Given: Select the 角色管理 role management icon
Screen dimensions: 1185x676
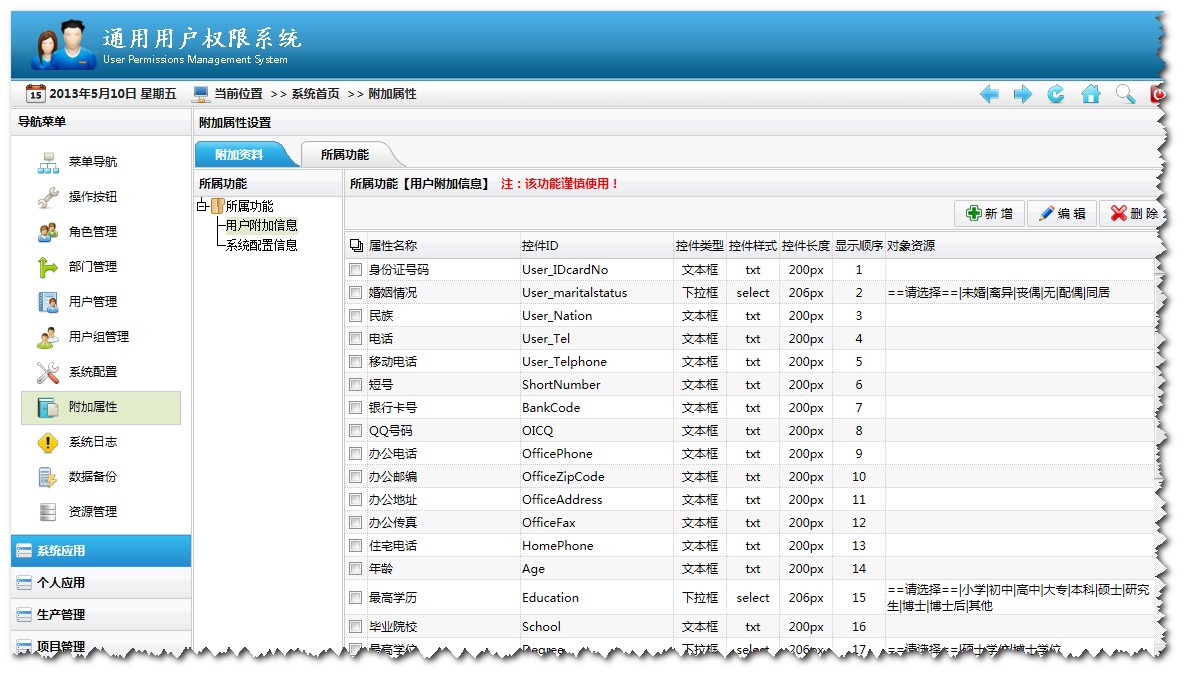Looking at the screenshot, I should click(x=48, y=231).
